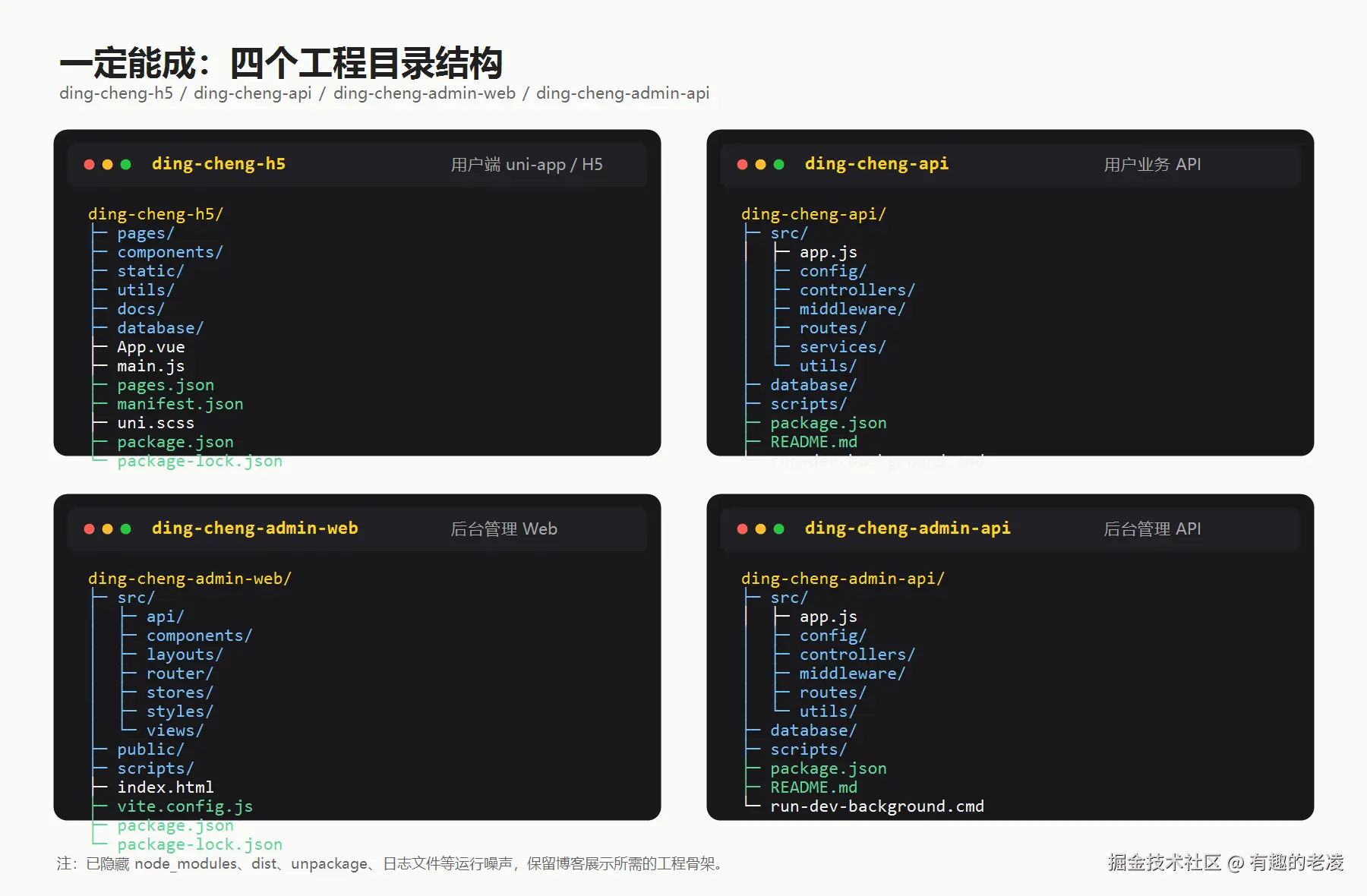Open the manifest.json file row
This screenshot has height=896, width=1367.
(181, 405)
